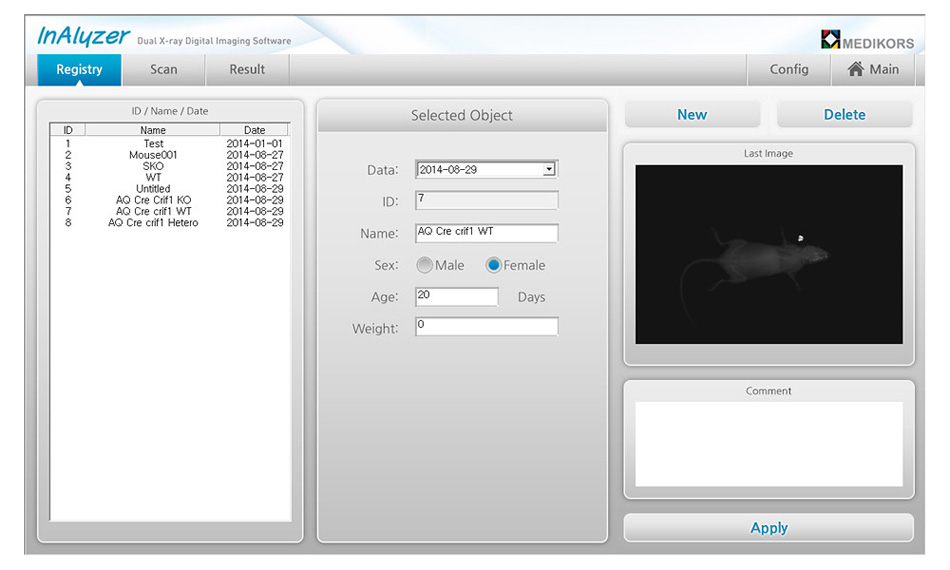Click the Weight input field
This screenshot has height=570, width=950.
coord(487,326)
